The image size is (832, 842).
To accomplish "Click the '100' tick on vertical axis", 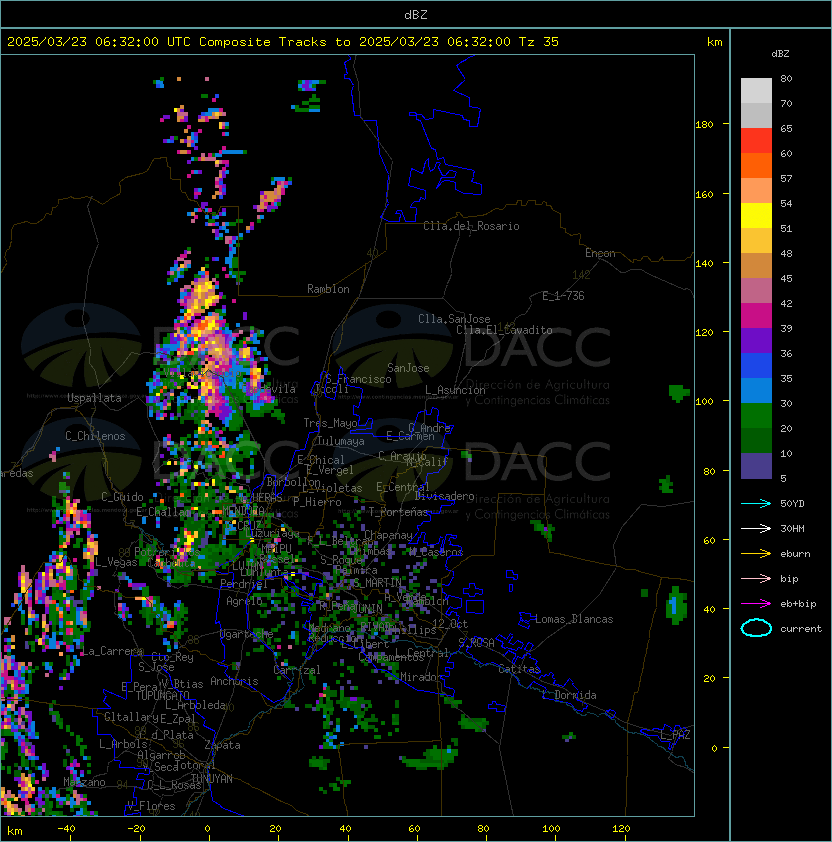I will point(704,402).
